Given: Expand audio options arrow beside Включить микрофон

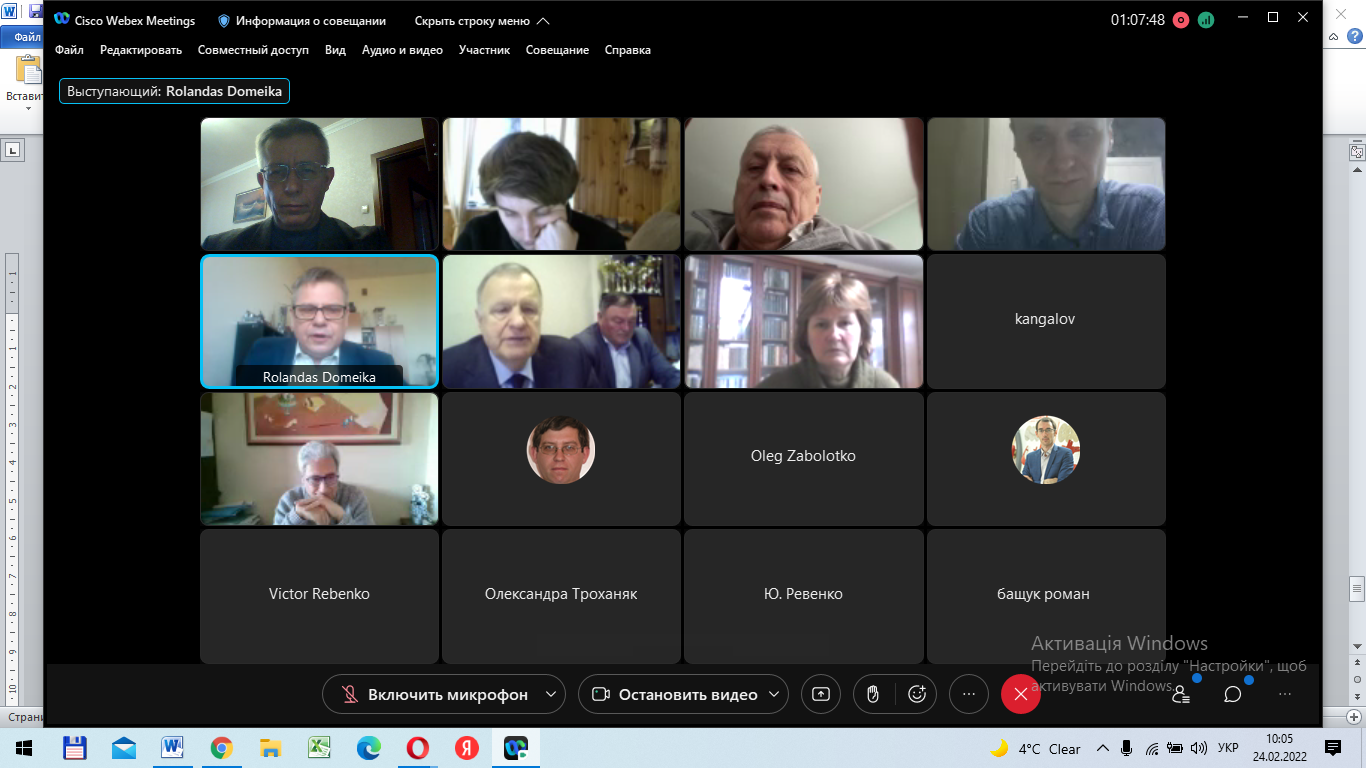Looking at the screenshot, I should [551, 694].
